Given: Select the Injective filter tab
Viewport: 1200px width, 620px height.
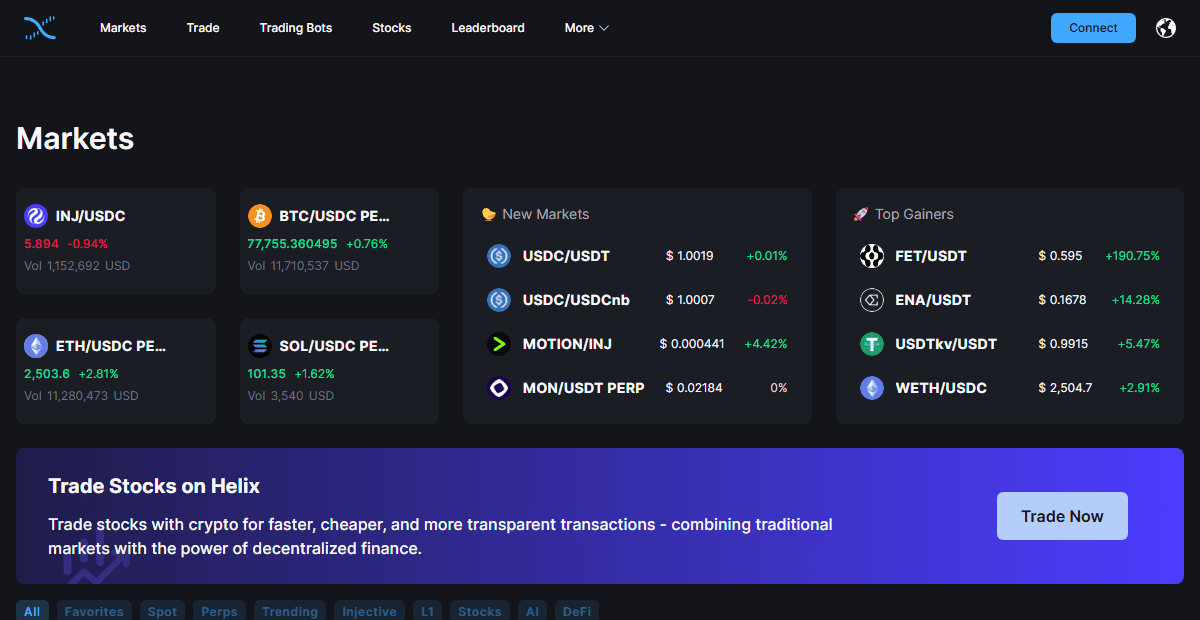Looking at the screenshot, I should 369,611.
